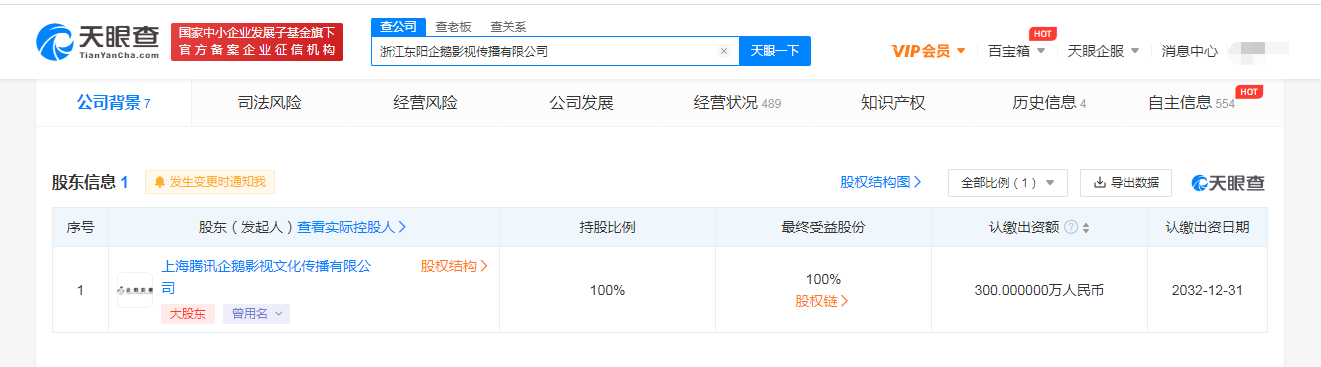This screenshot has height=367, width=1321.
Task: Open the VIP会员 dropdown
Action: [929, 51]
